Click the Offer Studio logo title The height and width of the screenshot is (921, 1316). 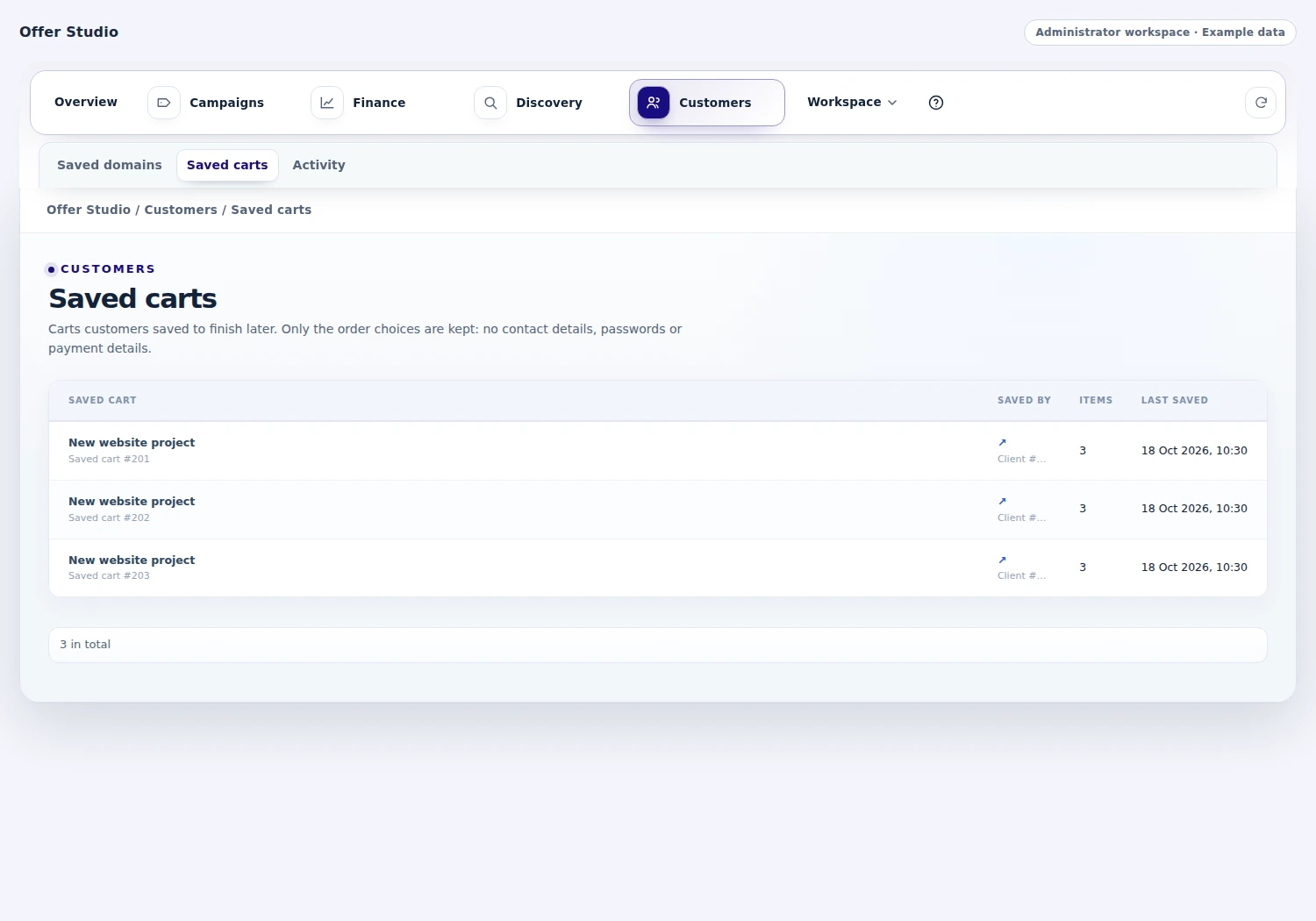pos(68,32)
